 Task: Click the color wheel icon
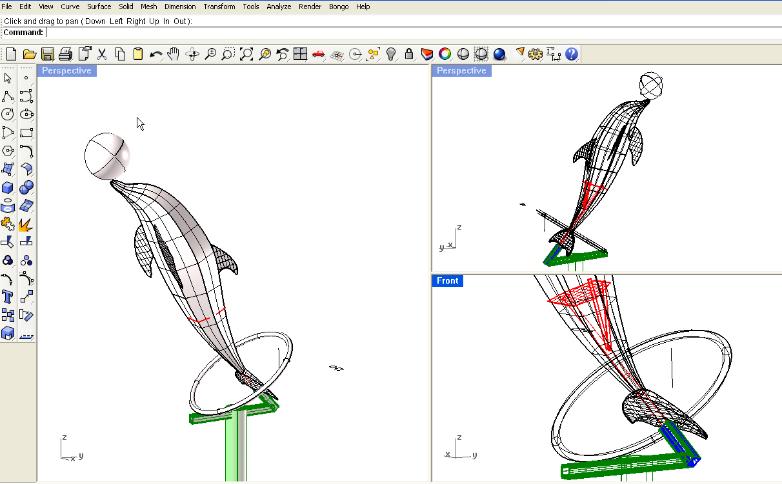point(445,54)
